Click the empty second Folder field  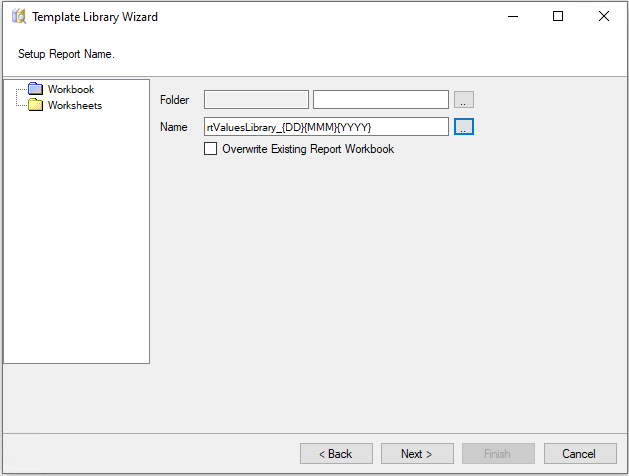[x=381, y=99]
